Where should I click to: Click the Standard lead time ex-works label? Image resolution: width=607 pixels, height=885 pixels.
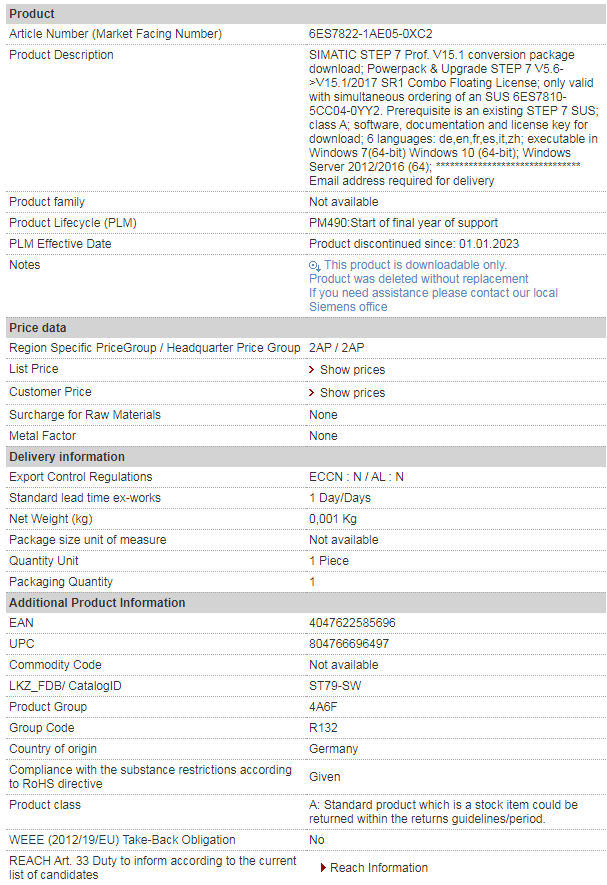point(85,498)
